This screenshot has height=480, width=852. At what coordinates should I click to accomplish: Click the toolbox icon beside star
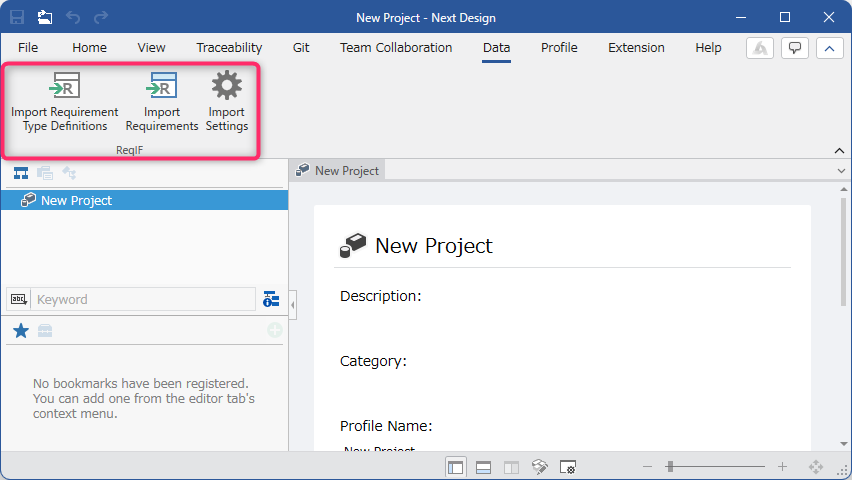click(45, 331)
